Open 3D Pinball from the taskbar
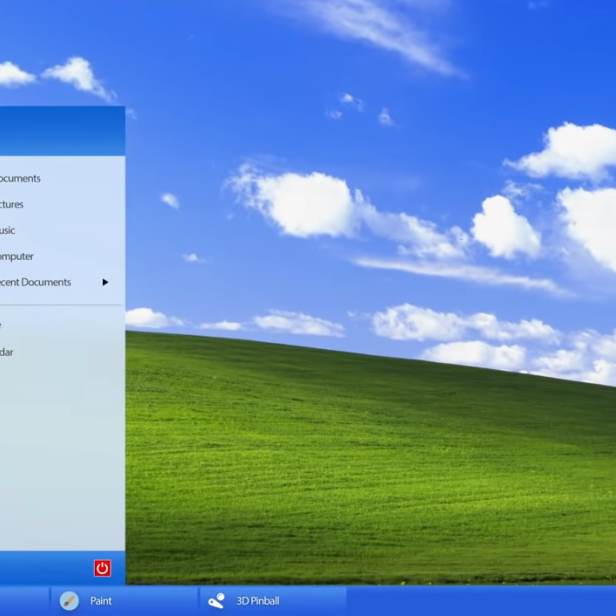 click(x=273, y=601)
